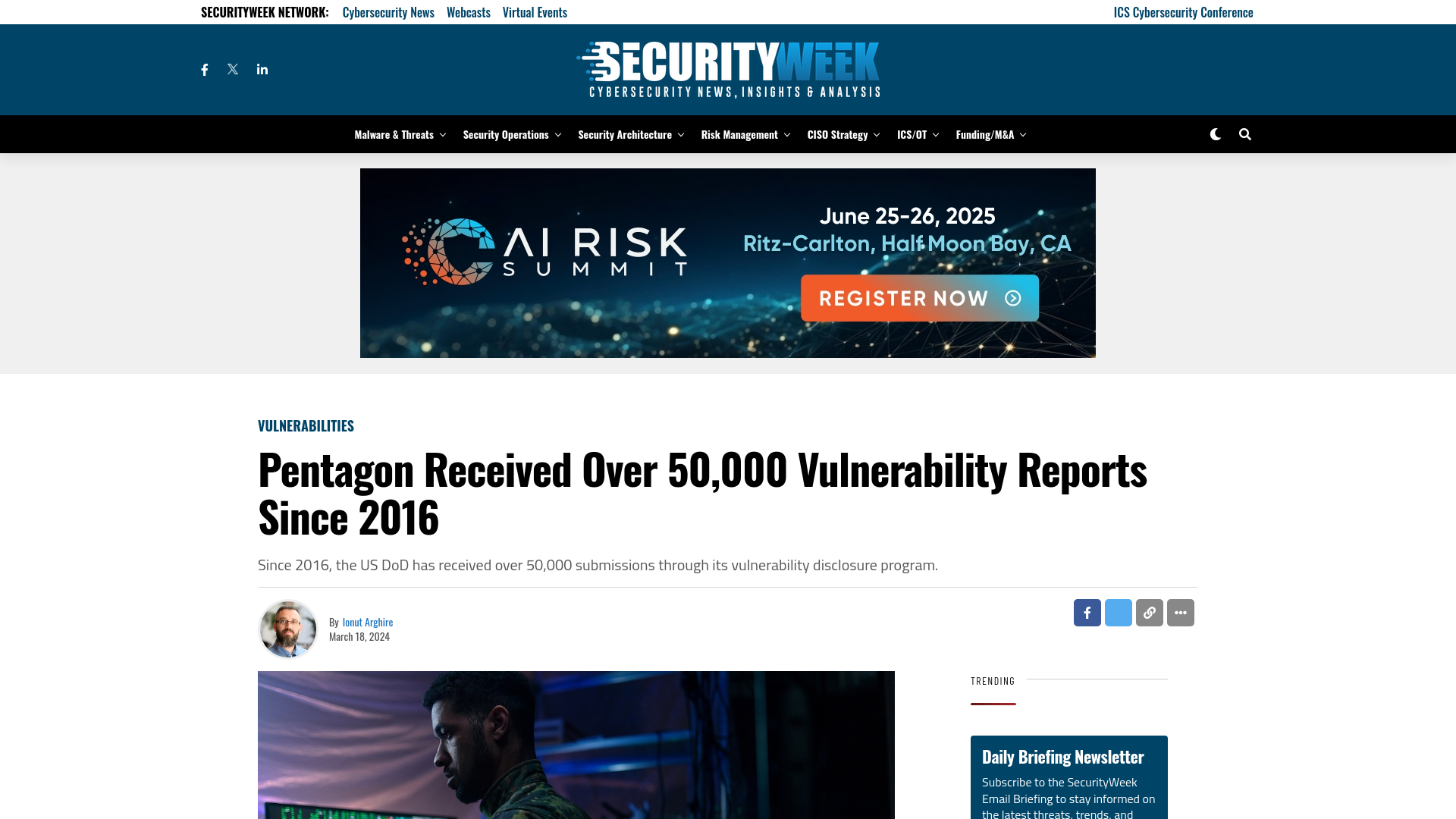Click the SecurityWeek Facebook icon
This screenshot has width=1456, height=819.
204,69
